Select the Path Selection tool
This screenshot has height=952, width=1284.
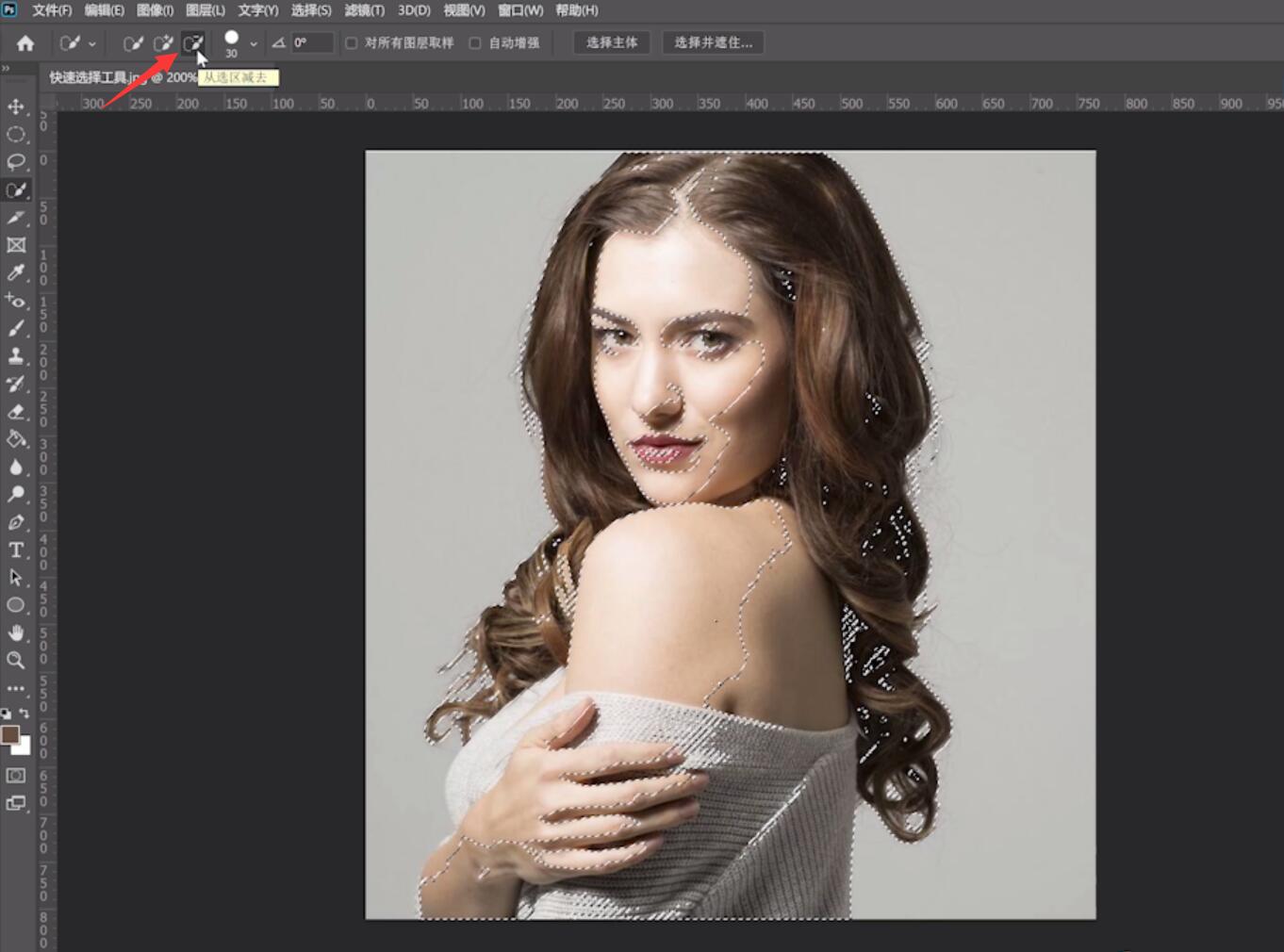pyautogui.click(x=16, y=577)
